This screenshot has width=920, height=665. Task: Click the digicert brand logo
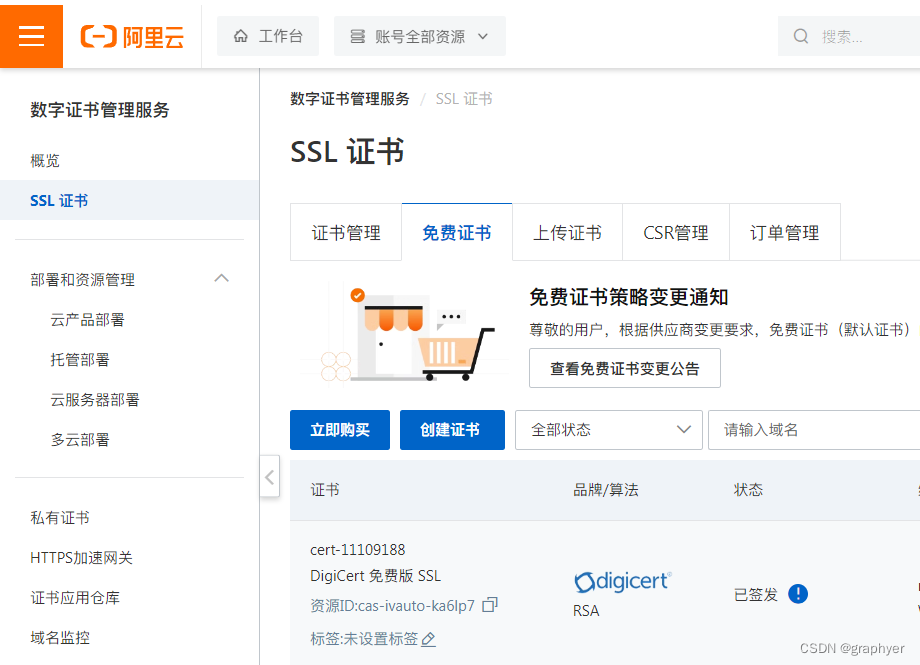(x=623, y=581)
